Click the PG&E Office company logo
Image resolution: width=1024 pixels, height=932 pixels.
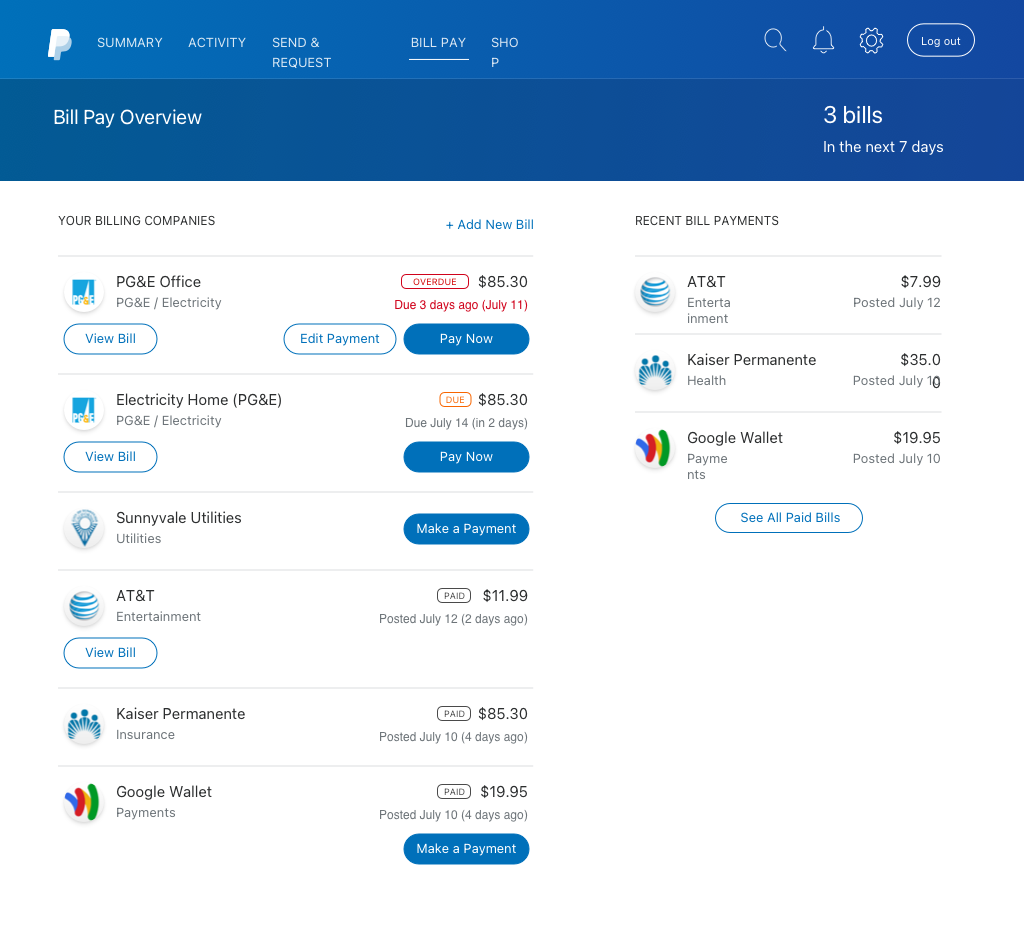coord(84,292)
